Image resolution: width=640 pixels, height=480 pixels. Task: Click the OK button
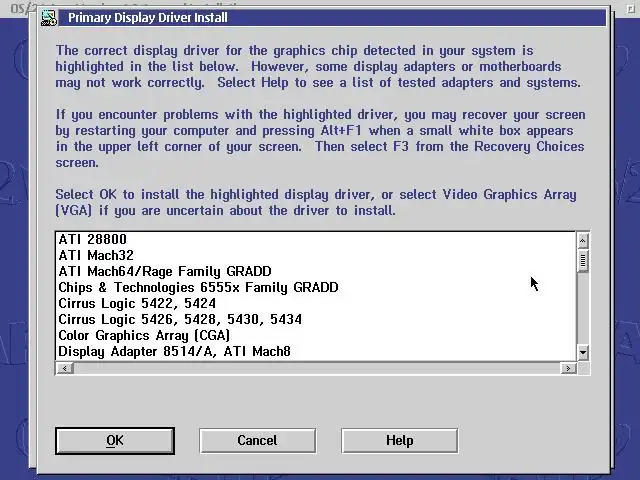point(115,441)
